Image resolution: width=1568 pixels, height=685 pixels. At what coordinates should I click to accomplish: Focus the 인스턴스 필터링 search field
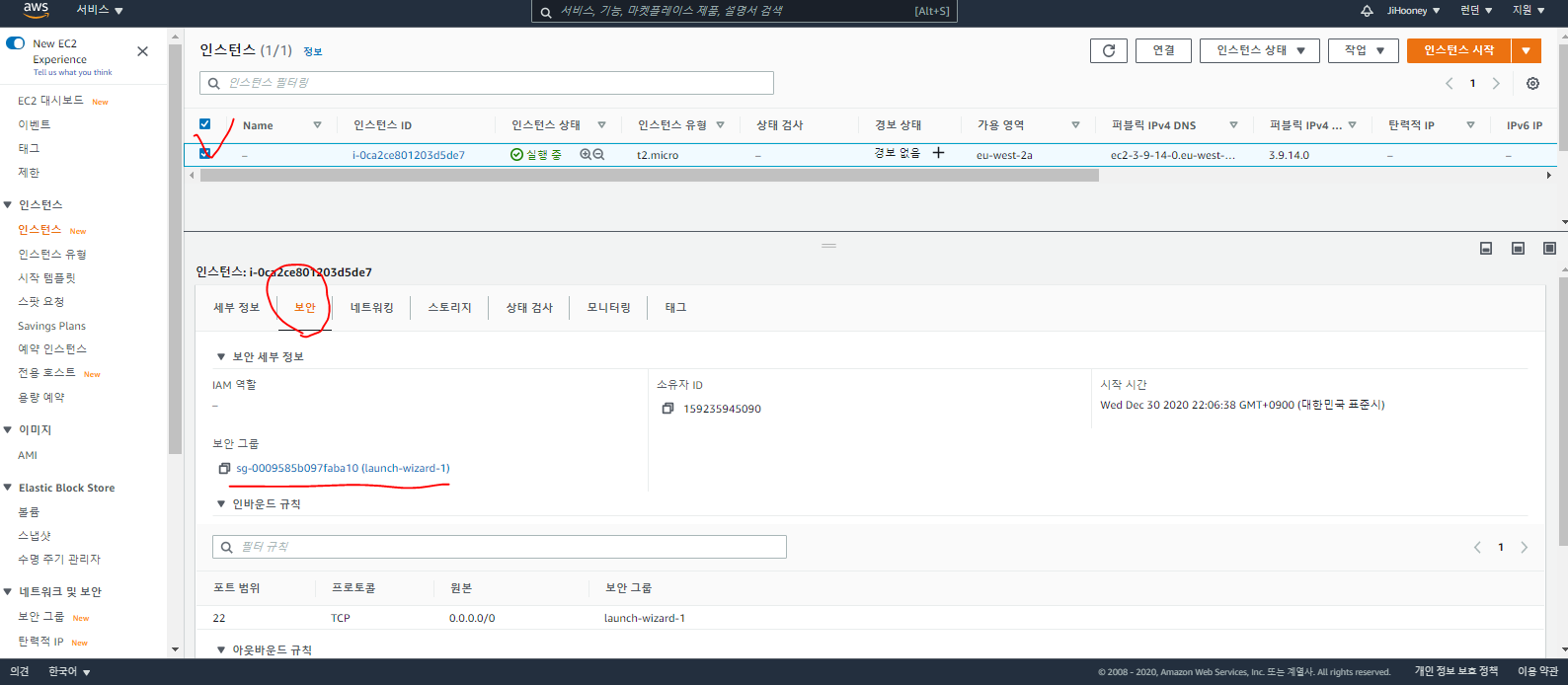[x=487, y=83]
